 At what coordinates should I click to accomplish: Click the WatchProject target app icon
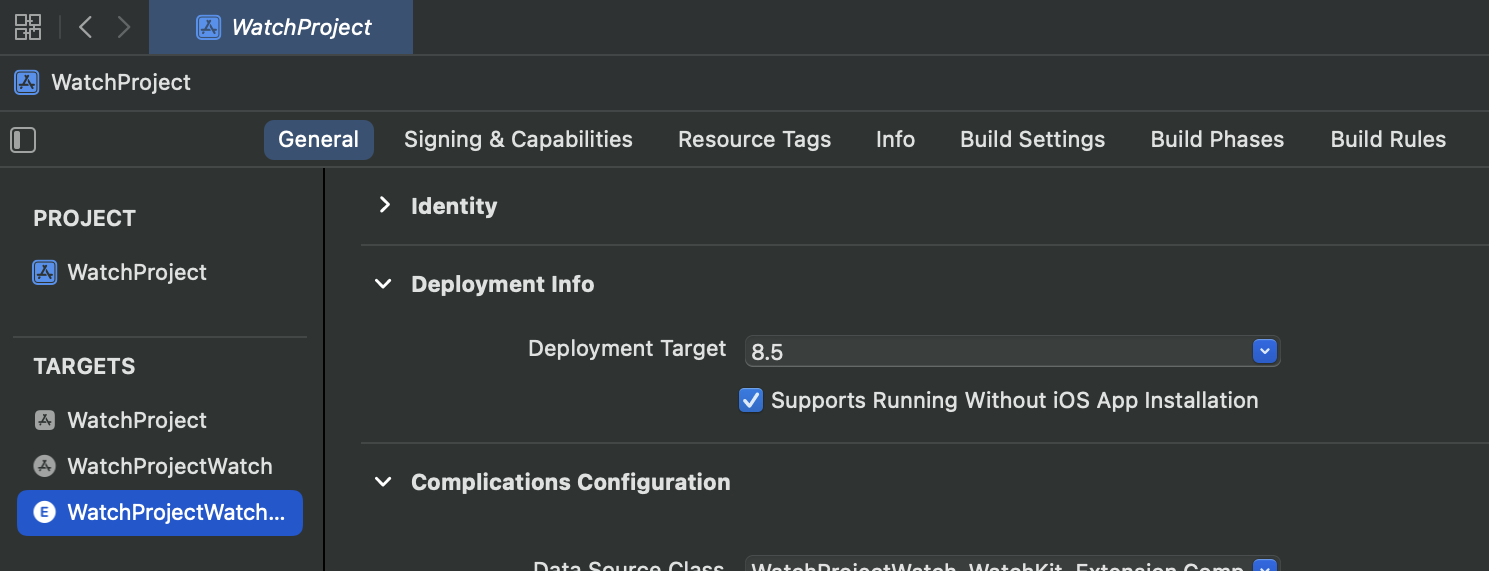[x=44, y=420]
